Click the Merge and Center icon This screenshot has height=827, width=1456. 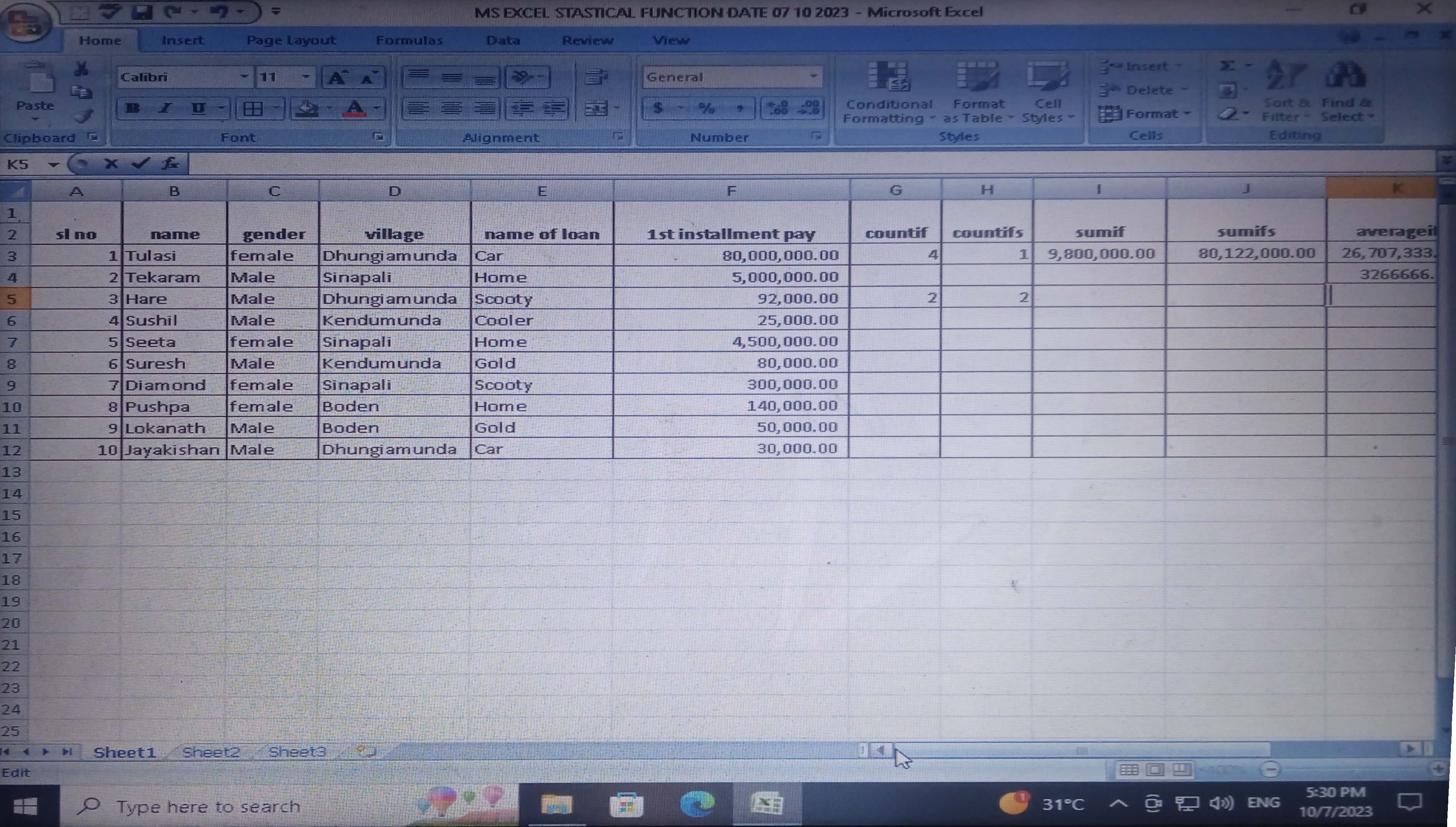[x=596, y=108]
